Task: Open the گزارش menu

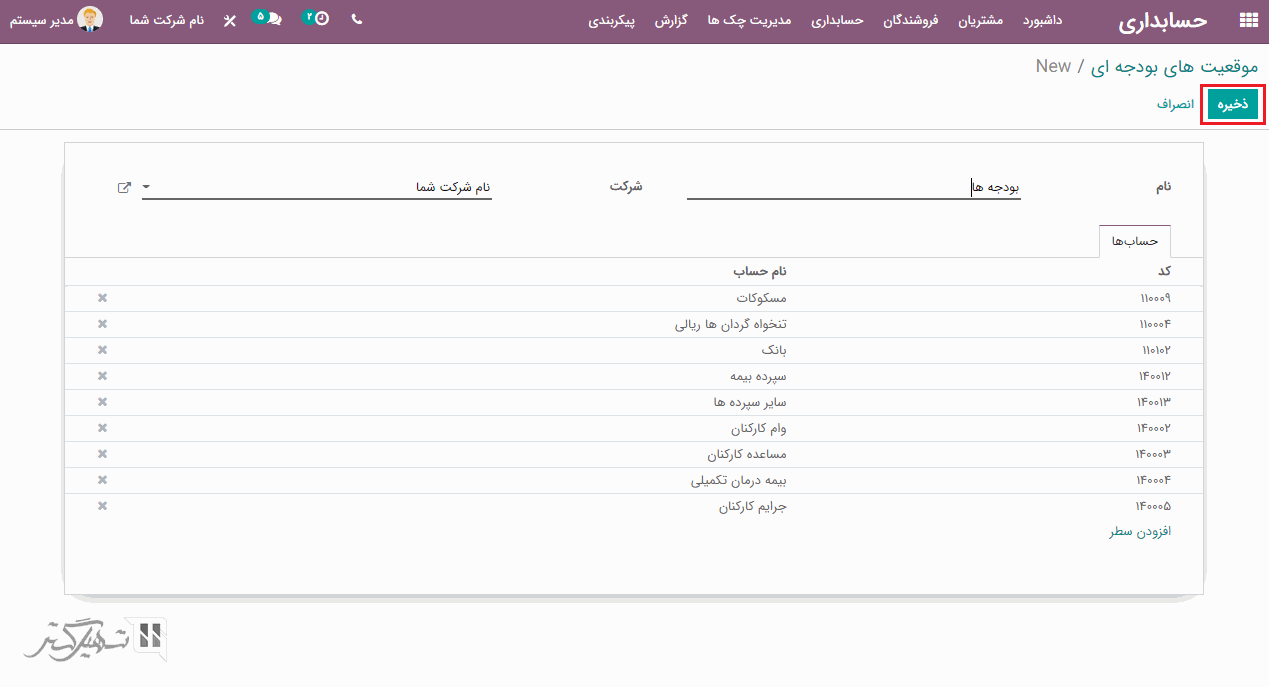Action: click(x=671, y=20)
